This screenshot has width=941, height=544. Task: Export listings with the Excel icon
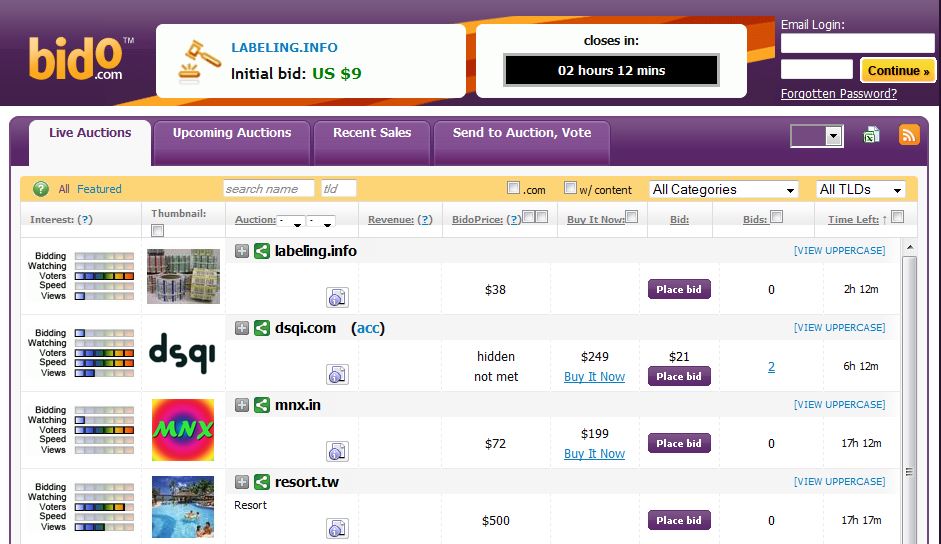point(871,136)
